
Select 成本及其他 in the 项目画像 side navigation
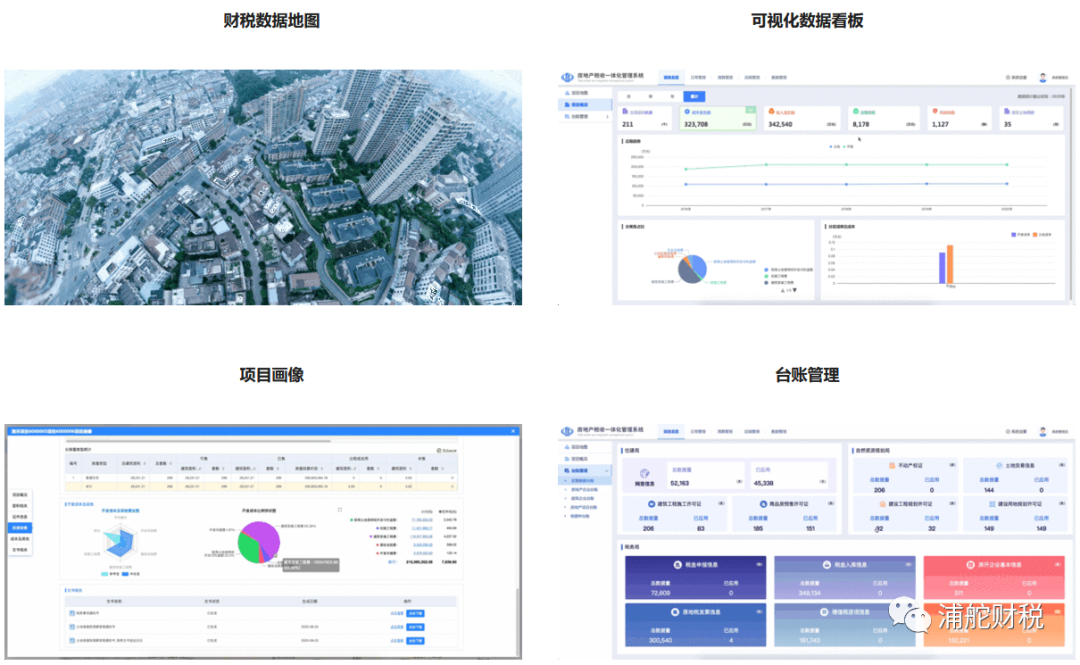[20, 539]
